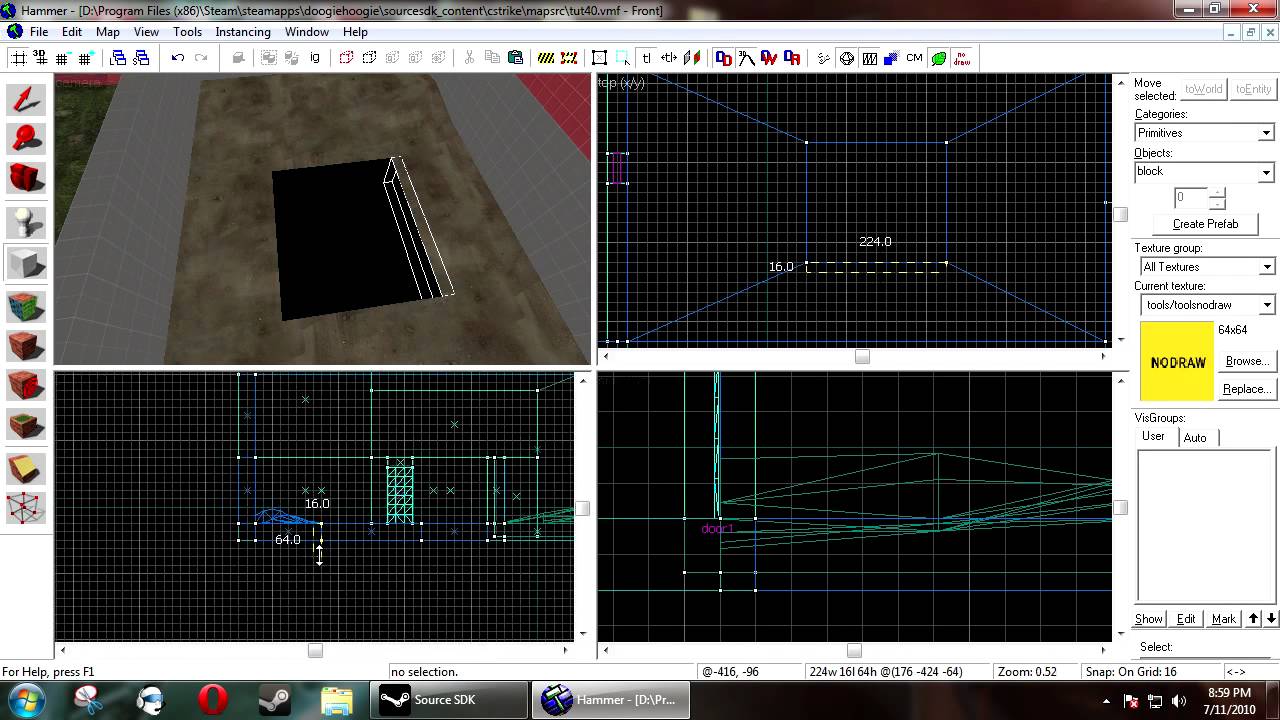The height and width of the screenshot is (720, 1280).
Task: Open the Toggle Texture Application tool
Action: (26, 307)
